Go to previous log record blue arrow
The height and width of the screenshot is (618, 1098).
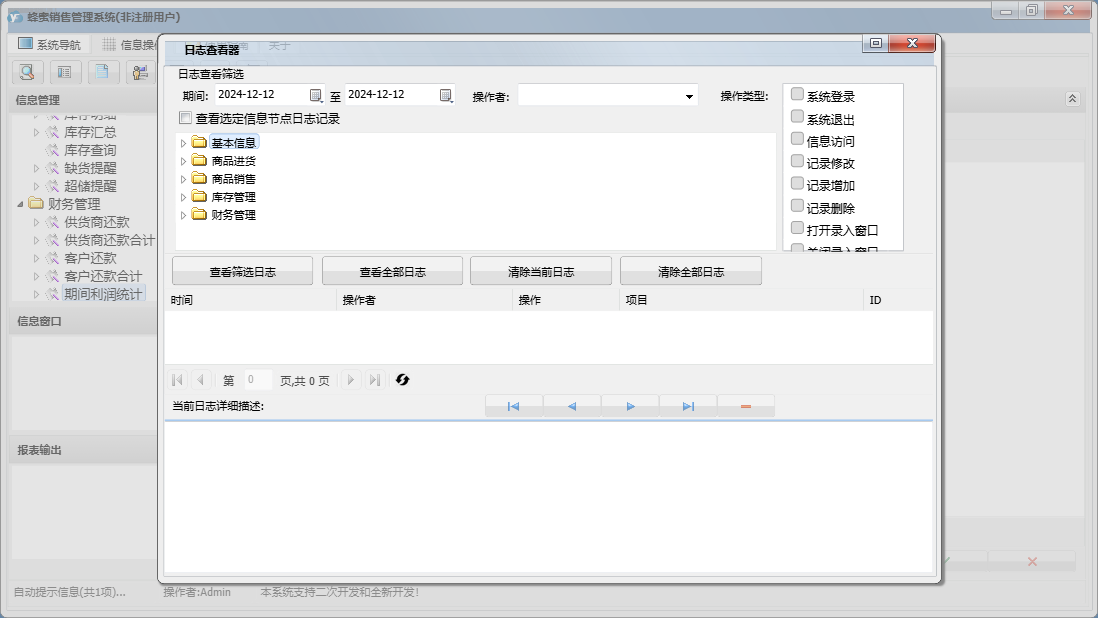point(572,406)
